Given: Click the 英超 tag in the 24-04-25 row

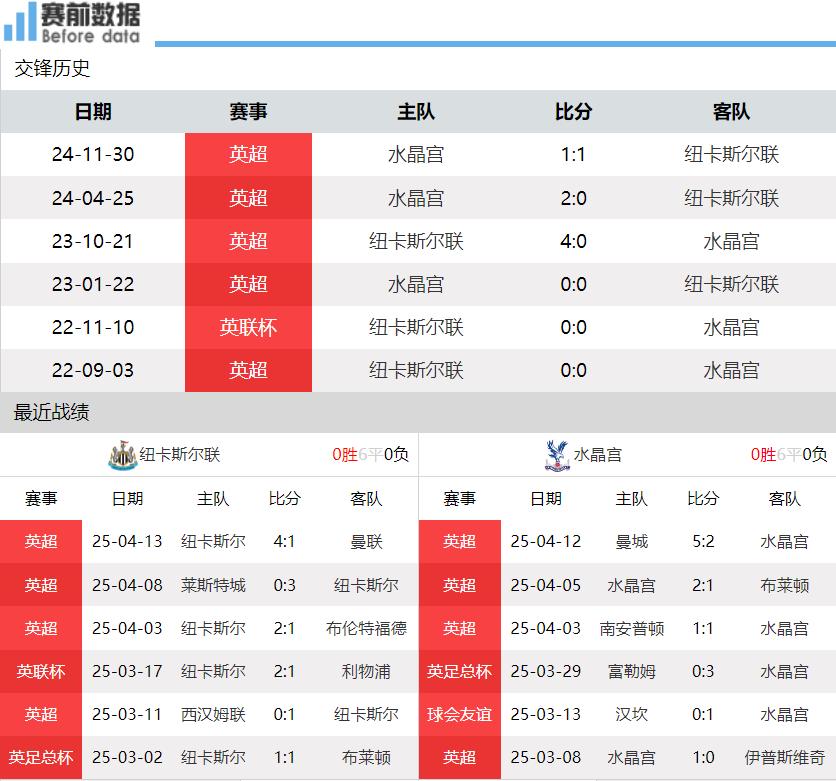Looking at the screenshot, I should pos(248,198).
